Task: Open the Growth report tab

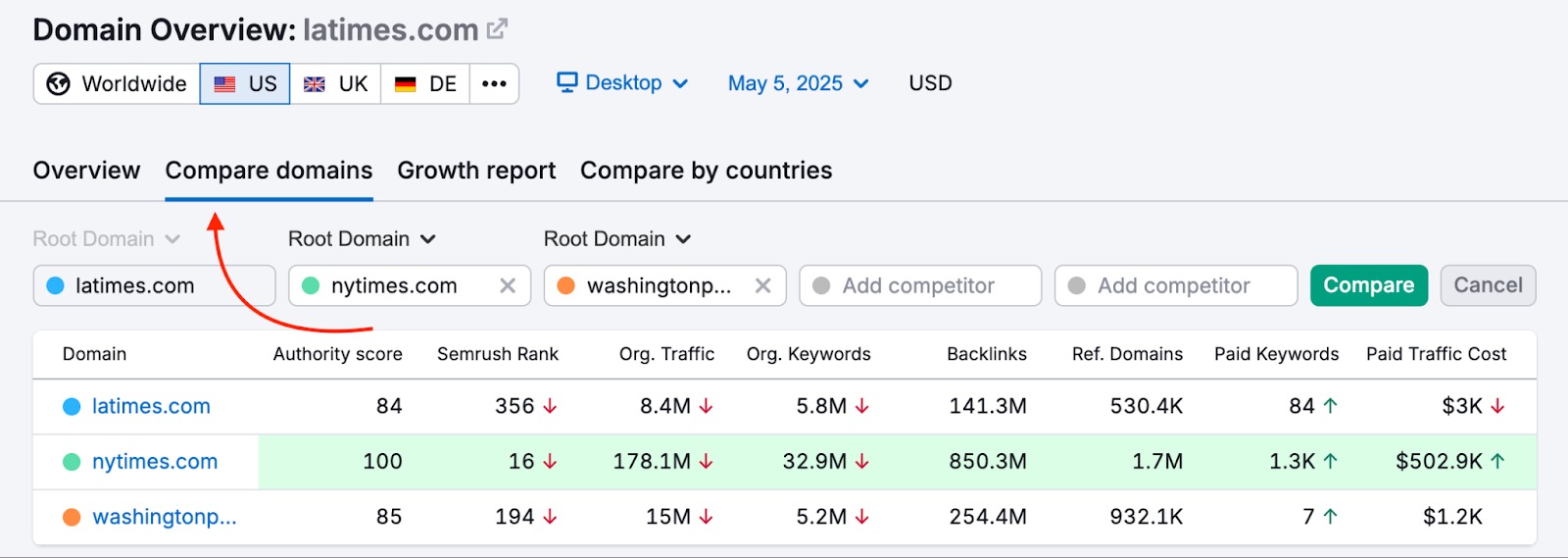Action: coord(476,171)
